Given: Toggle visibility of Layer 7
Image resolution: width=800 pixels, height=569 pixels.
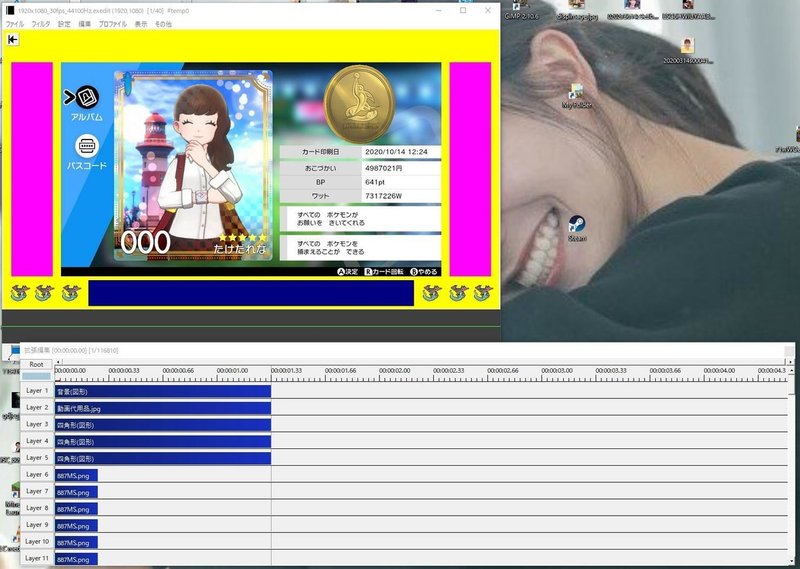Looking at the screenshot, I should (x=37, y=491).
